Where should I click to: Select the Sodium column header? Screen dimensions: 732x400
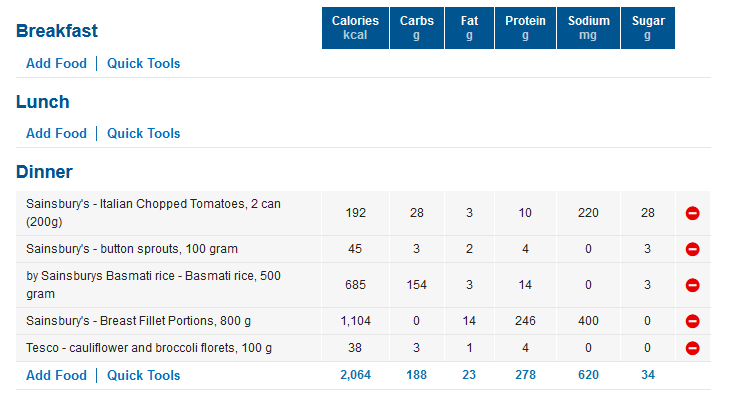[589, 28]
